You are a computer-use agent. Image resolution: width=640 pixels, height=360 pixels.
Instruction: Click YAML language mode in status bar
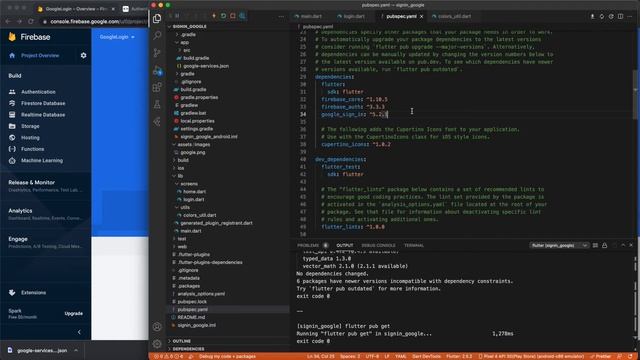click(x=401, y=356)
